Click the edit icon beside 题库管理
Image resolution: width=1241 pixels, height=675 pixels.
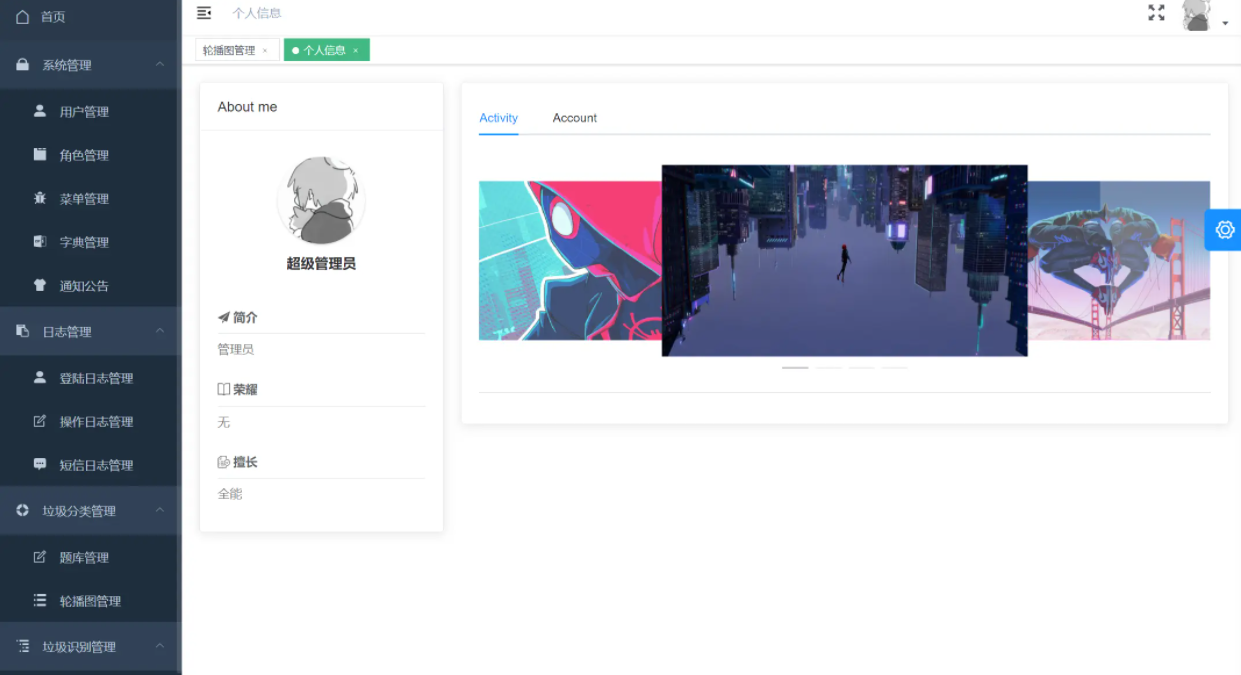click(x=40, y=557)
